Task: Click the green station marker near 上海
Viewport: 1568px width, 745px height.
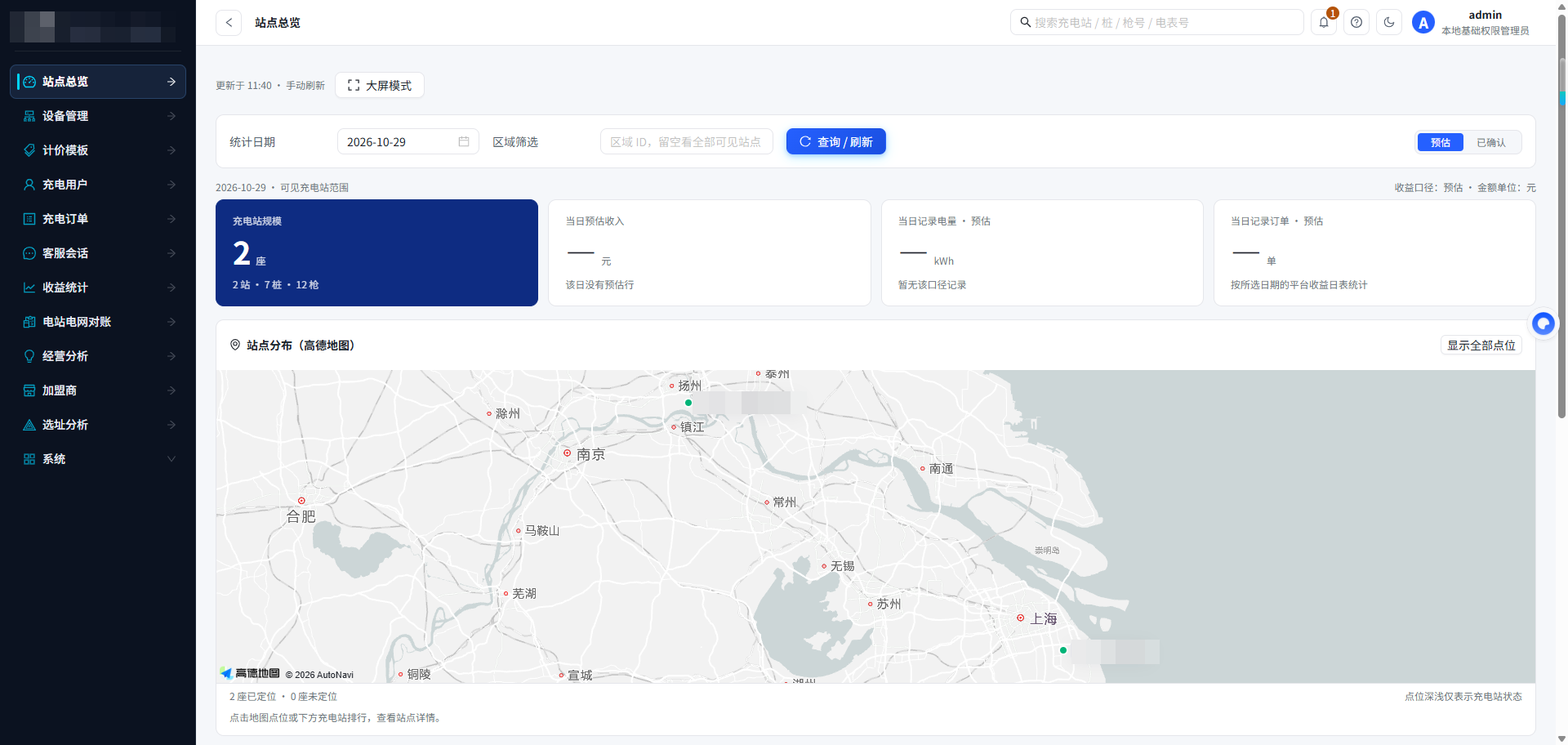Action: (x=1063, y=650)
